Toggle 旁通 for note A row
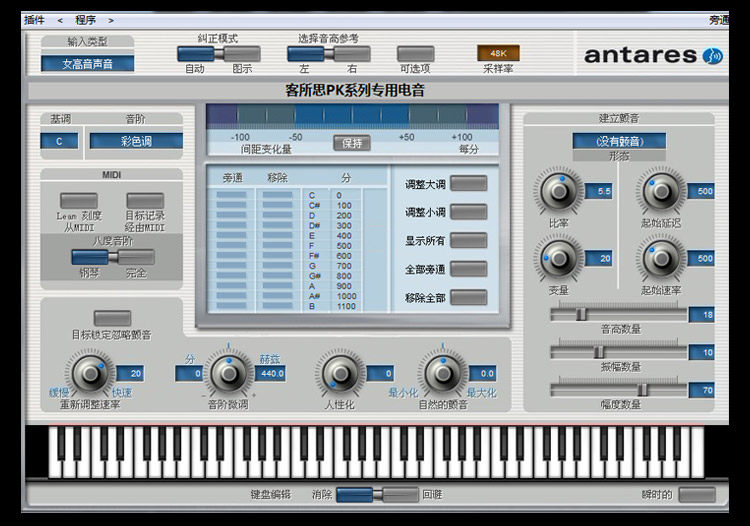750x526 pixels. pos(232,285)
